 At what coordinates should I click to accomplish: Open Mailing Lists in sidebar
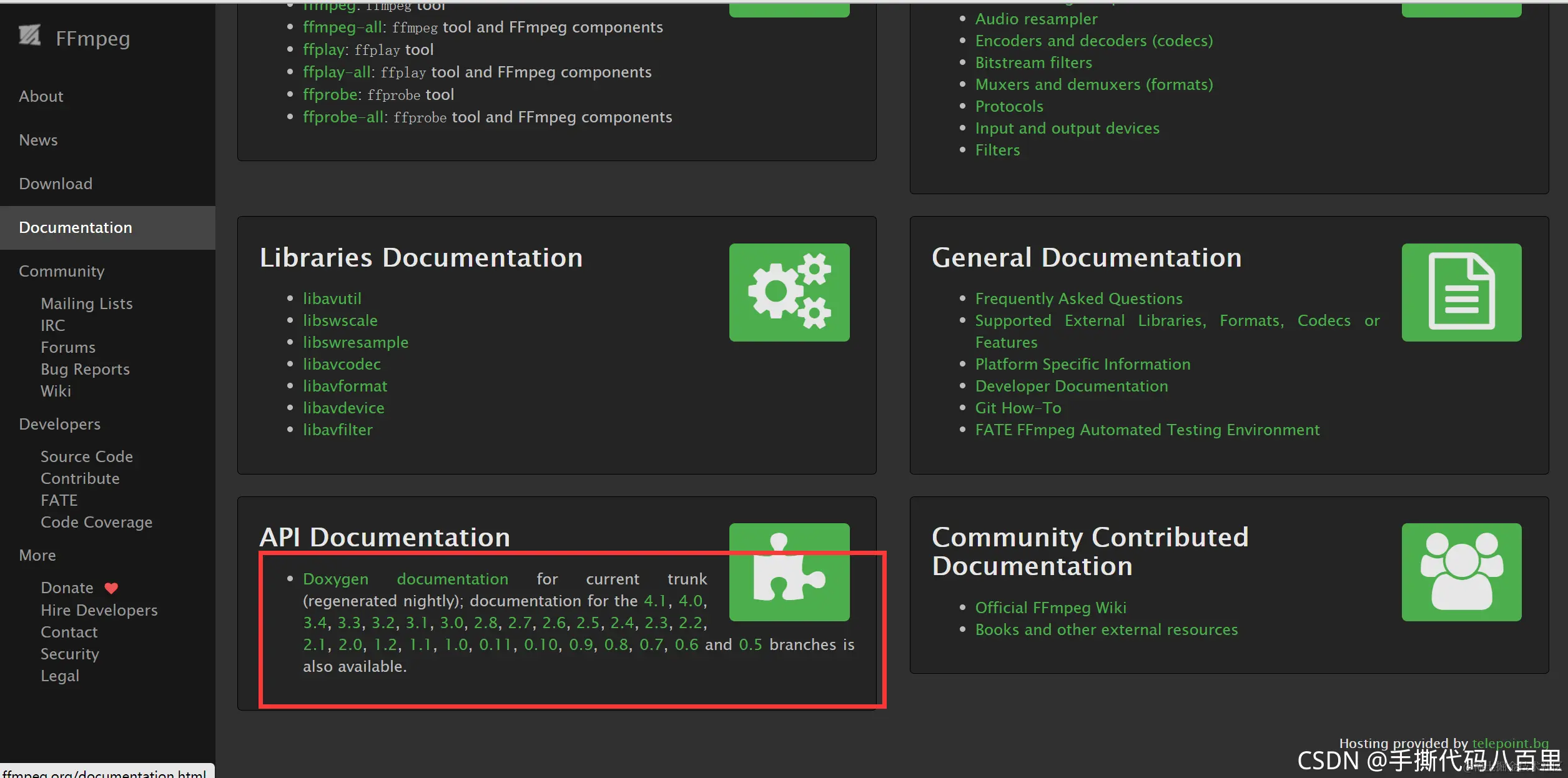(x=87, y=303)
